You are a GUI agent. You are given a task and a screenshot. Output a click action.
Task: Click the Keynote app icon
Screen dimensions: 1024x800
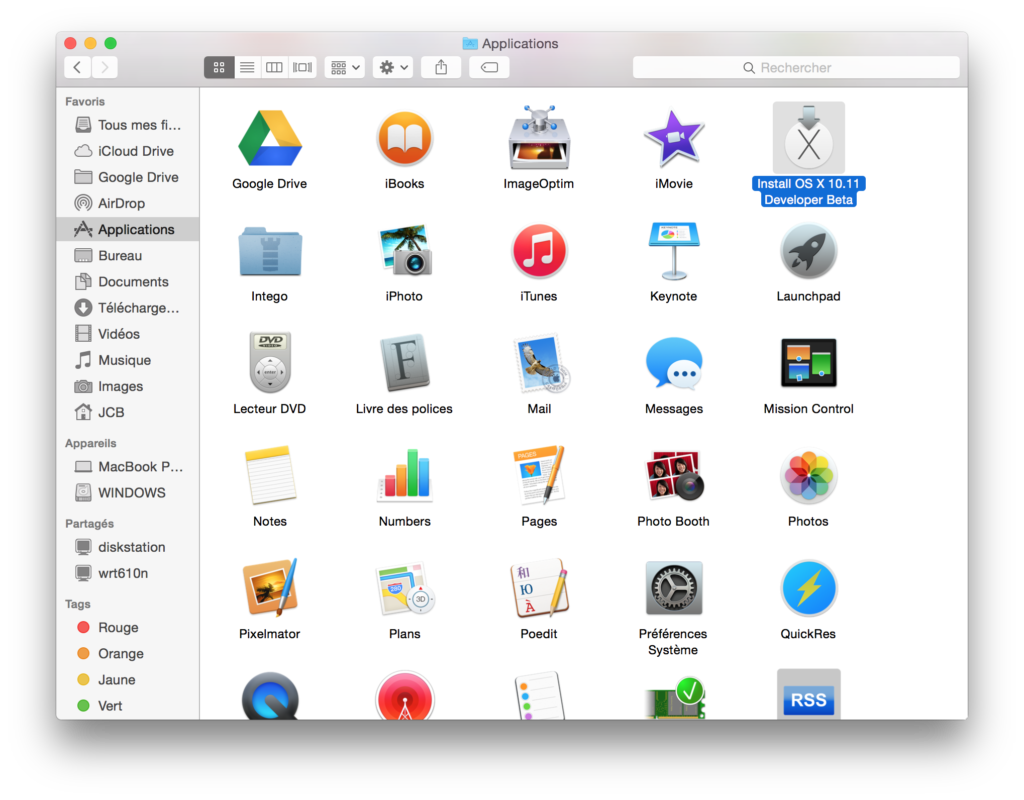pos(673,251)
